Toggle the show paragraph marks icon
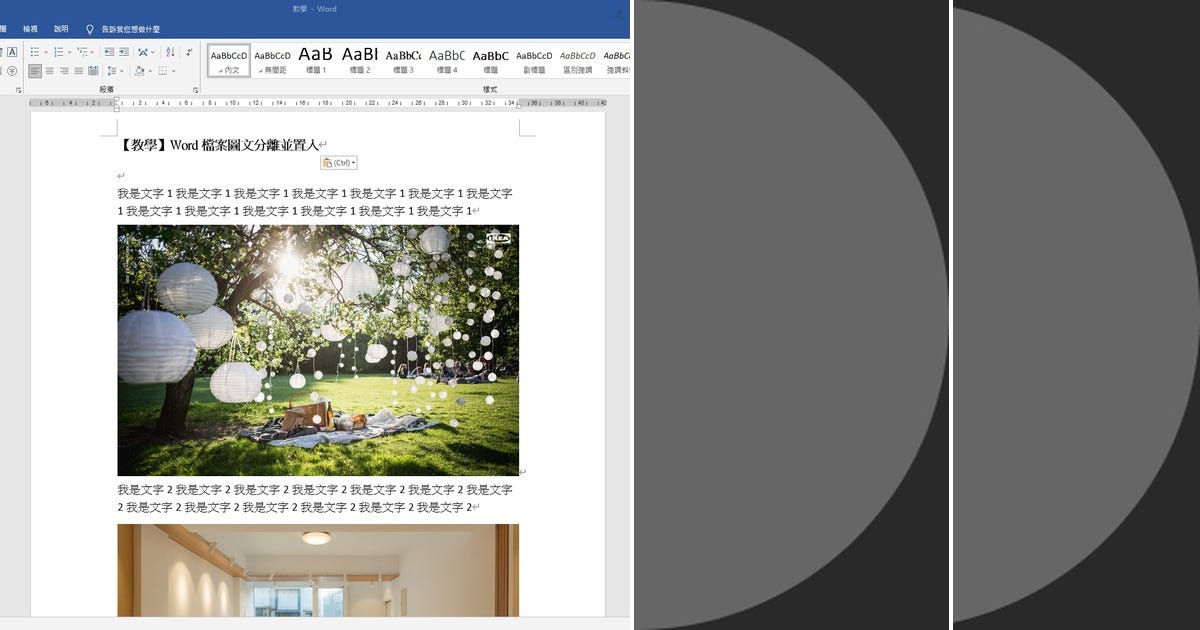This screenshot has width=1200, height=630. pos(190,52)
